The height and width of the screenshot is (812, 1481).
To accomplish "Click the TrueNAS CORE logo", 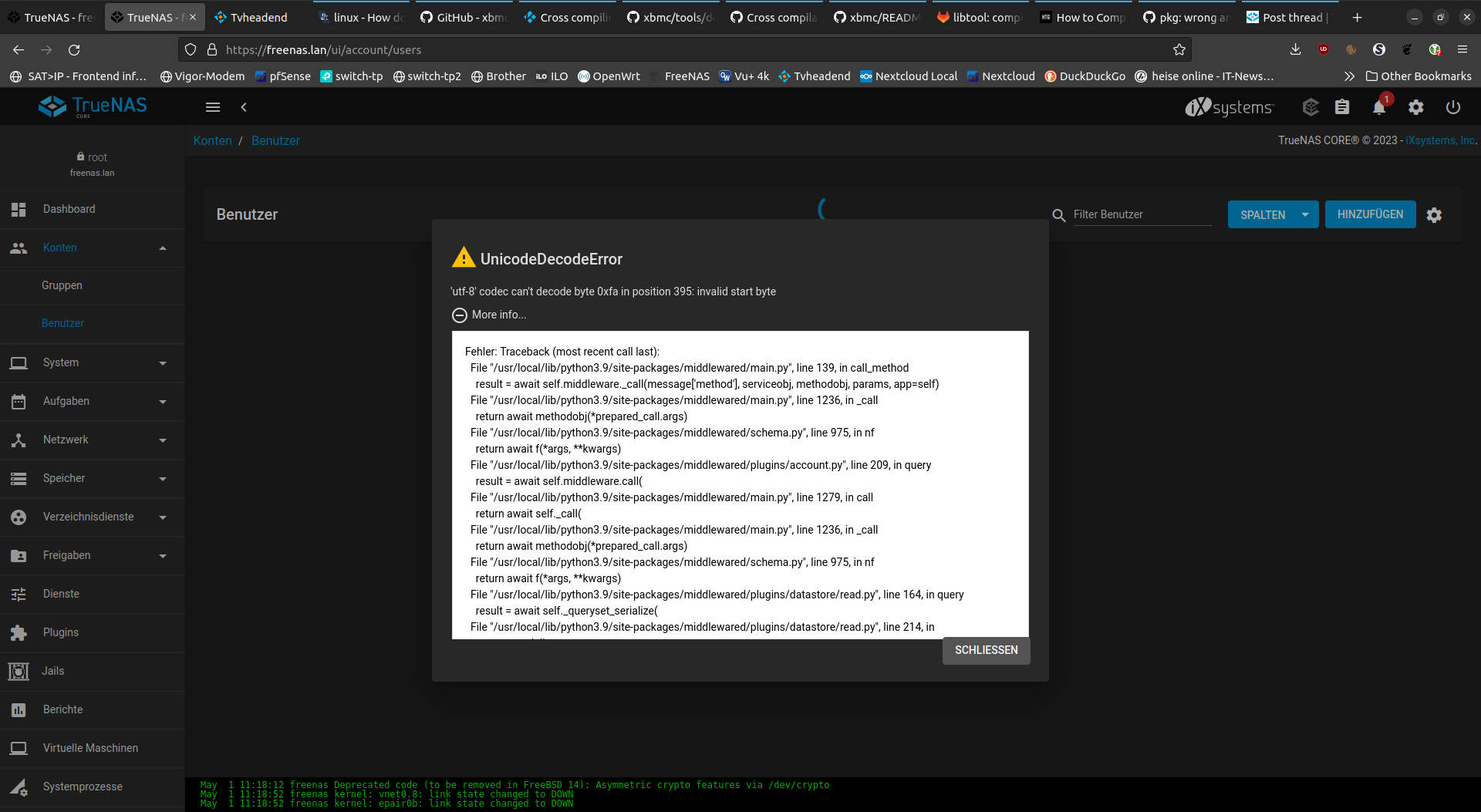I will (93, 106).
